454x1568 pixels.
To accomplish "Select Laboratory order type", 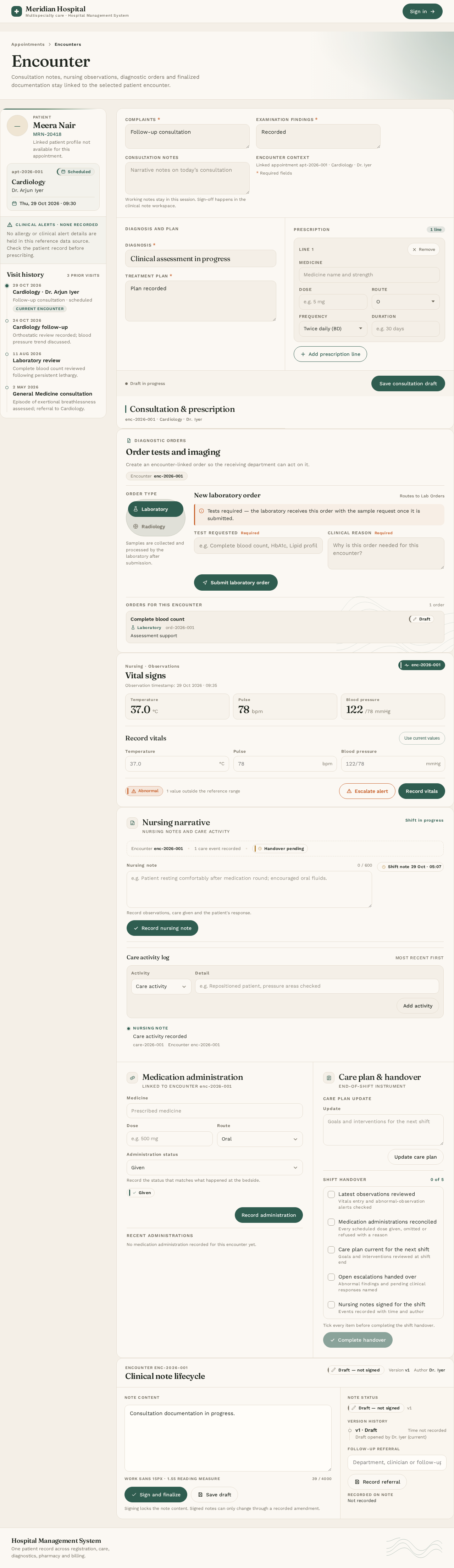I will click(156, 509).
